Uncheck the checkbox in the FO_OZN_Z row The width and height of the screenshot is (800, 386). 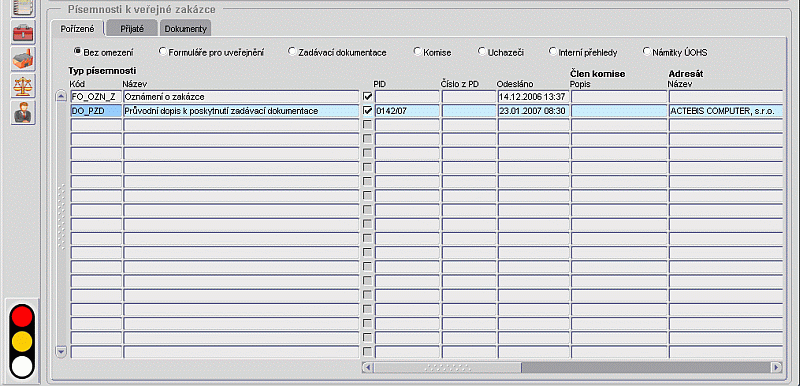pyautogui.click(x=367, y=96)
